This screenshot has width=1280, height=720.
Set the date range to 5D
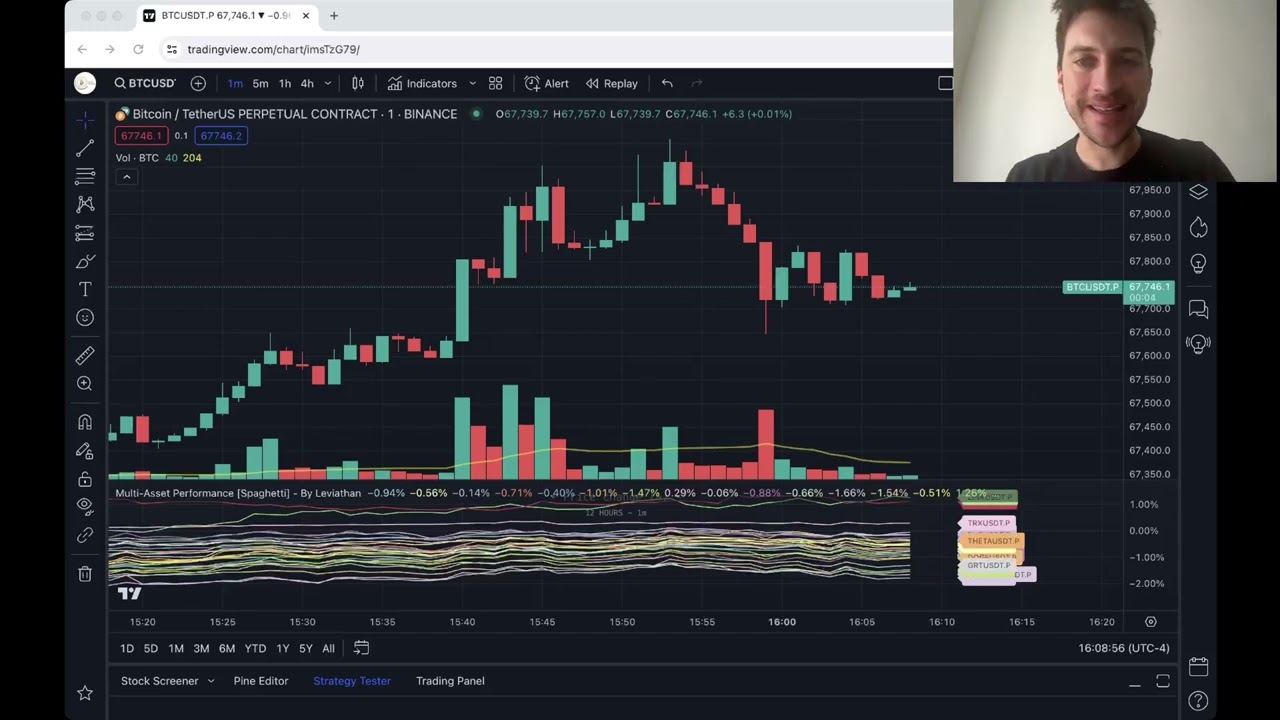[151, 649]
